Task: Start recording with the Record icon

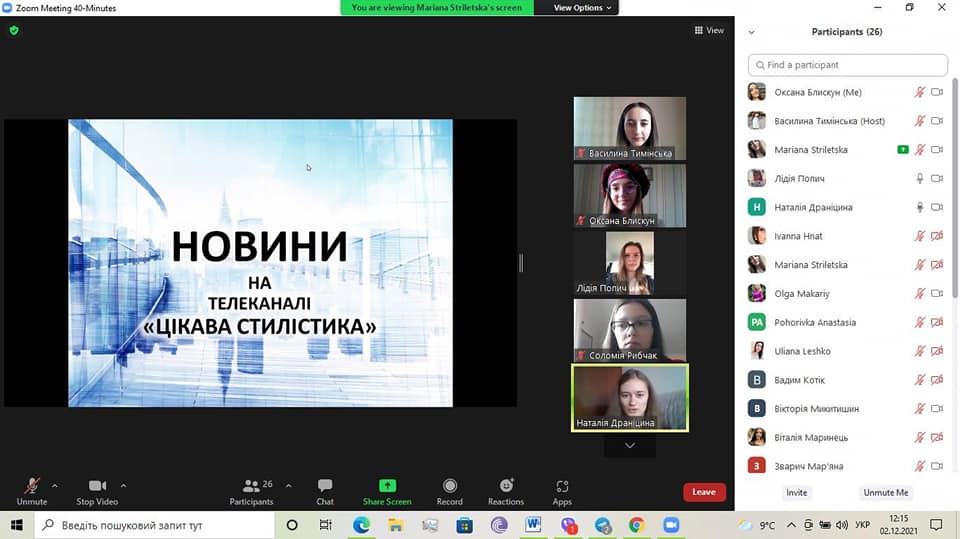Action: point(449,489)
